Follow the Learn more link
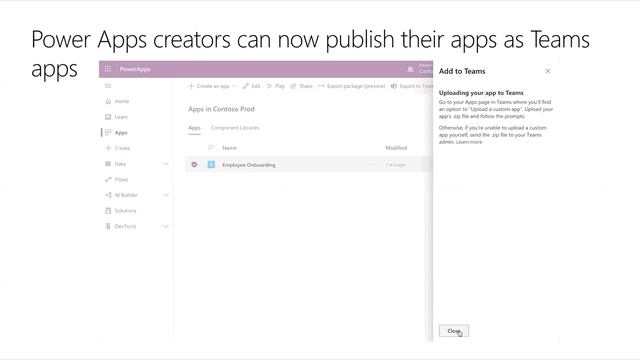 pyautogui.click(x=469, y=142)
